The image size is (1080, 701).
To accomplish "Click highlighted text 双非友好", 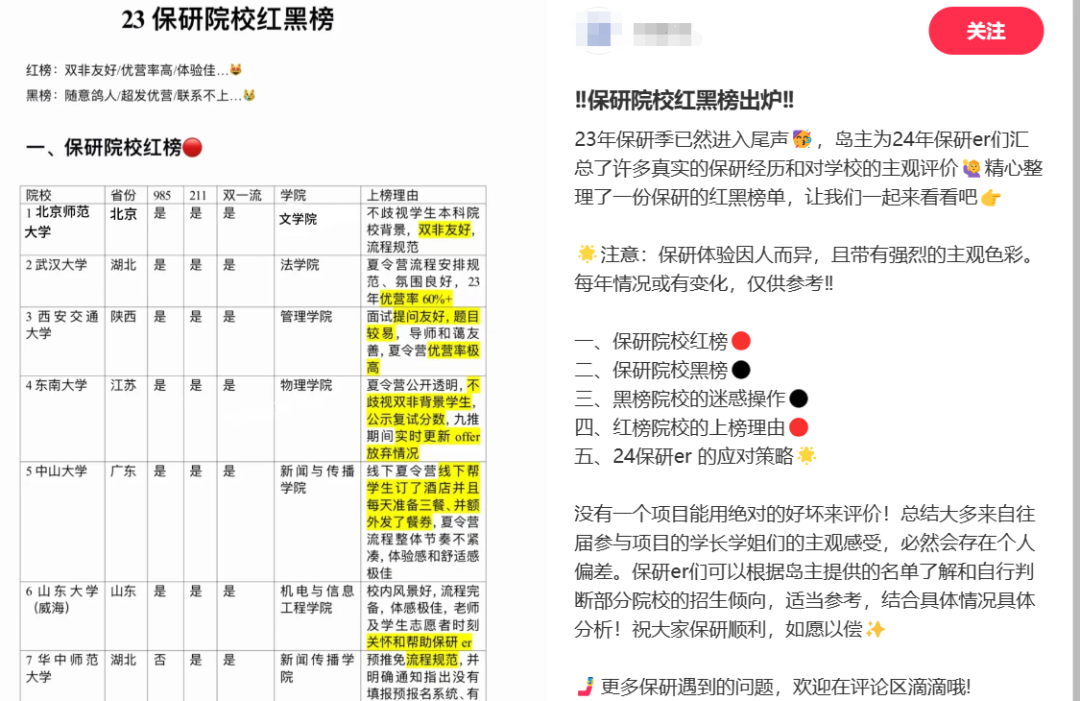I will (x=445, y=230).
